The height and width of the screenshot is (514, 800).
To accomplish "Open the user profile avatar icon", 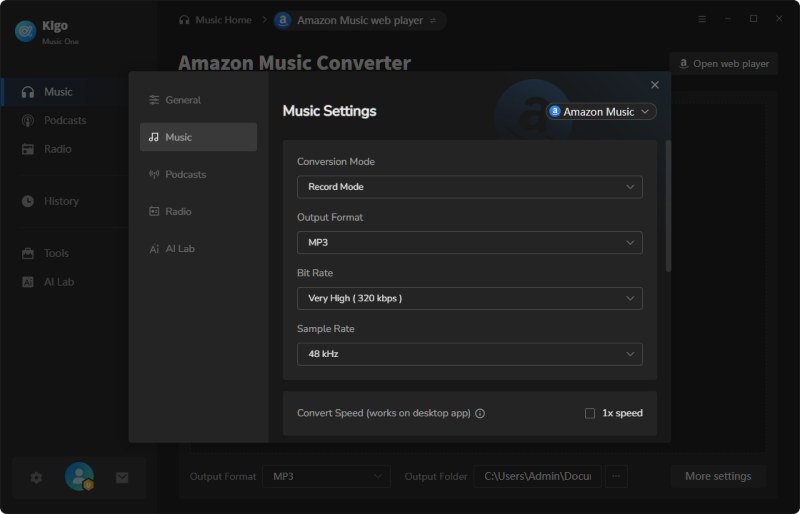I will (79, 477).
